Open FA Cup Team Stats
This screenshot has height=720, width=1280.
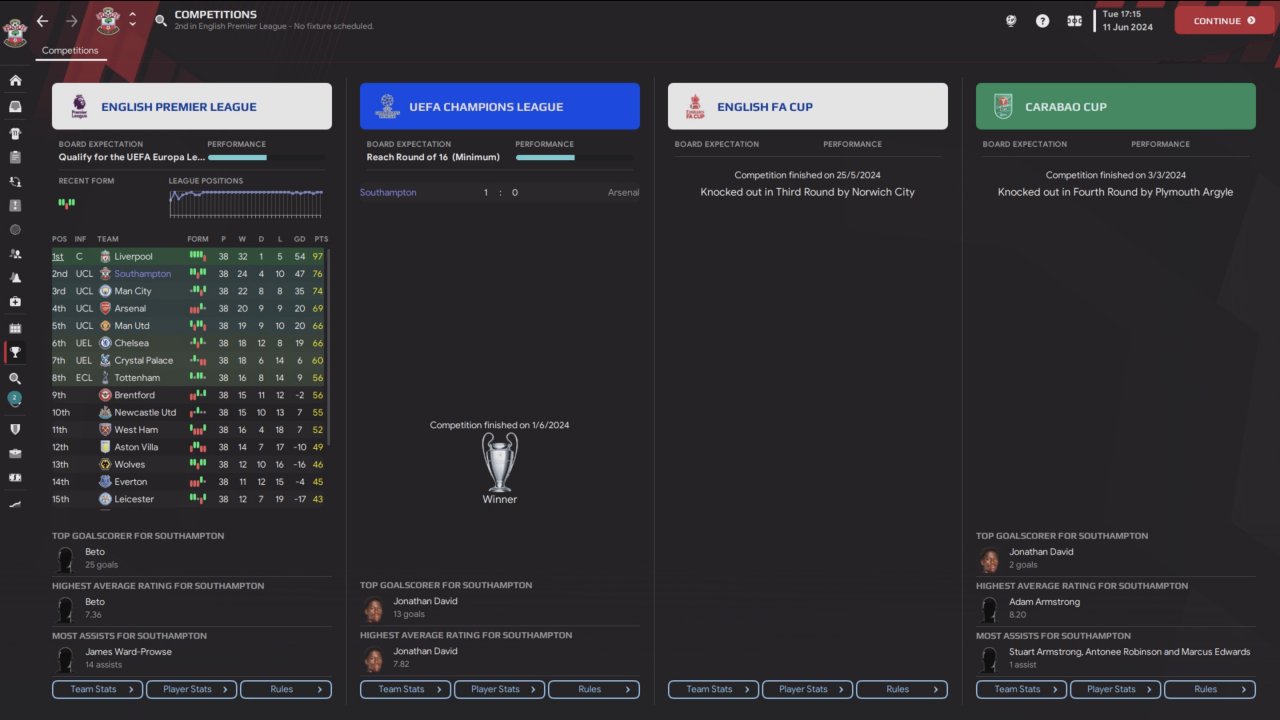pos(714,689)
